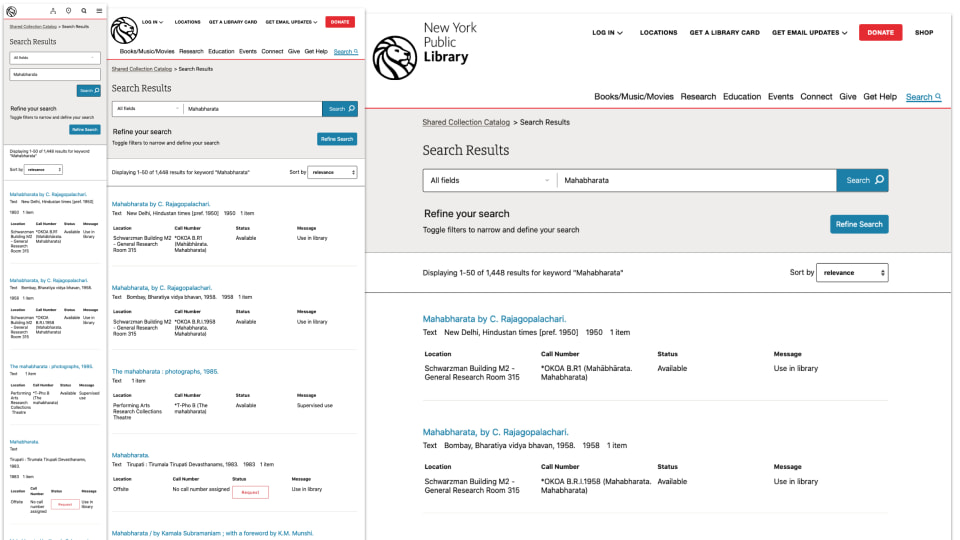
Task: Open All fields dropdown in desktop view
Action: 490,180
